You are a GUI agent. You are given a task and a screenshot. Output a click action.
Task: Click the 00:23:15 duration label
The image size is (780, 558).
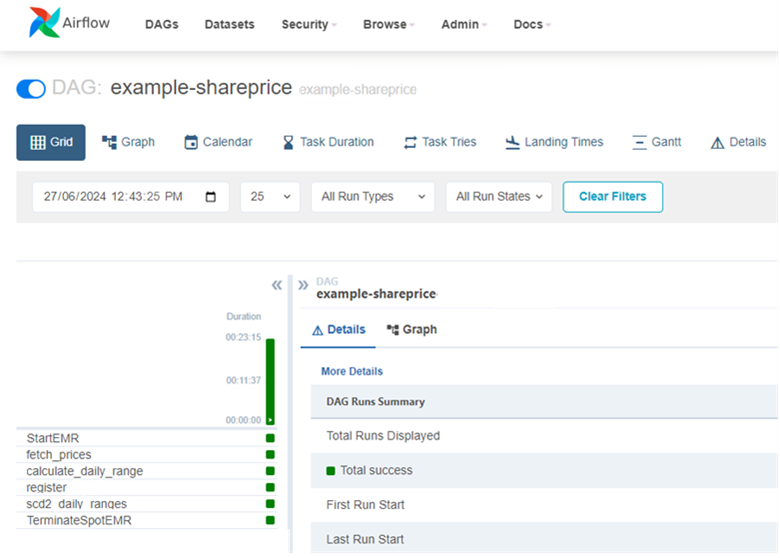click(x=243, y=337)
